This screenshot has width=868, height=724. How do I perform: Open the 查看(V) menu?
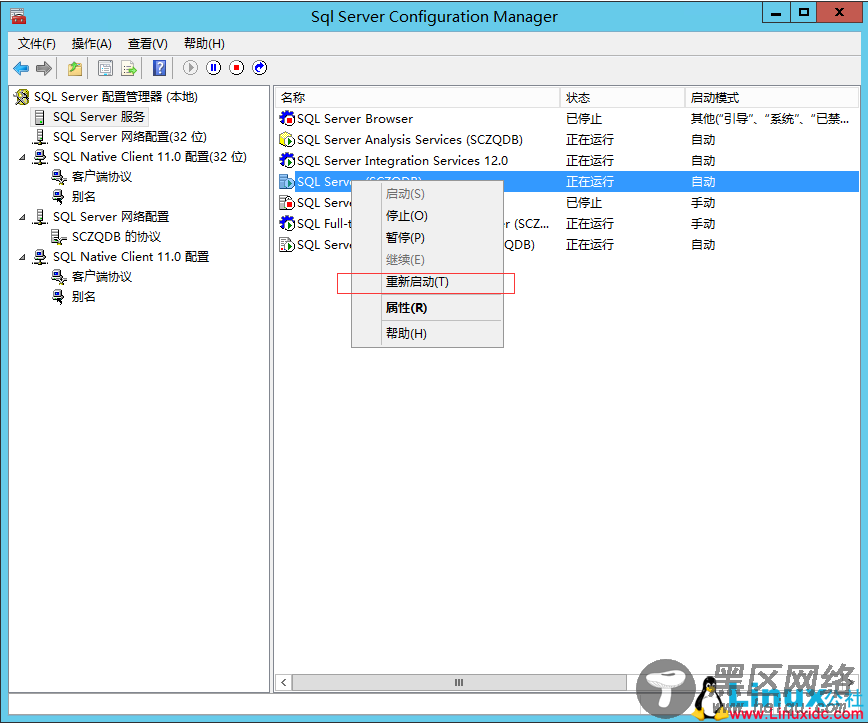point(147,44)
